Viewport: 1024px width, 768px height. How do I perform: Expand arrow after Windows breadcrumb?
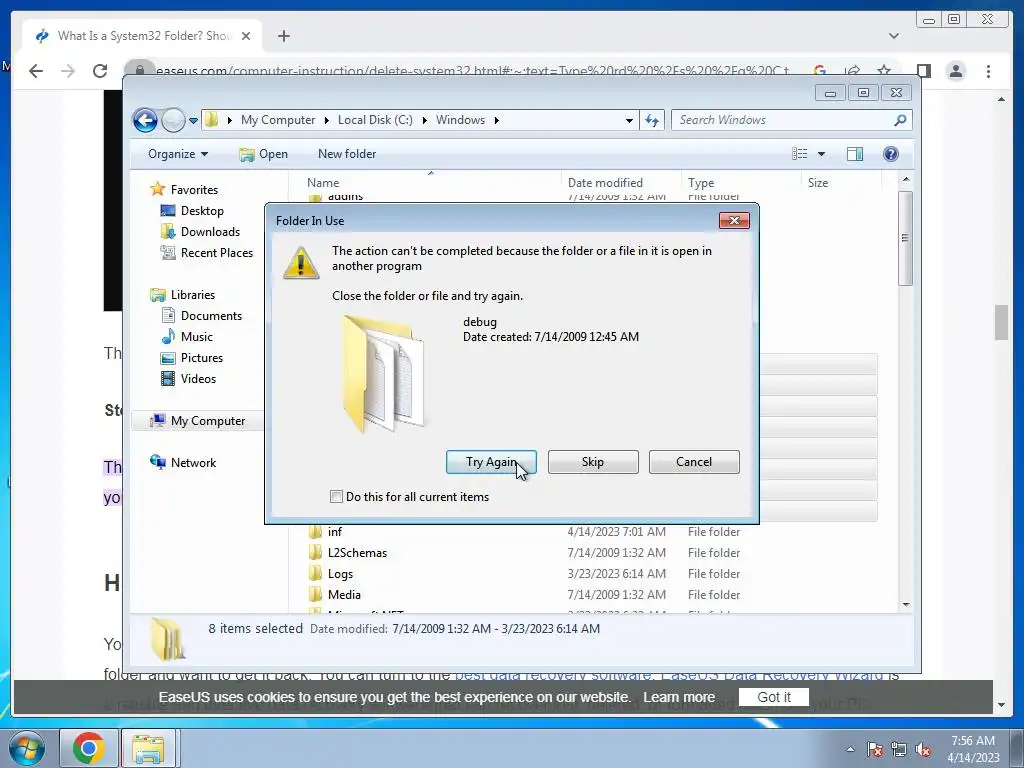pyautogui.click(x=497, y=120)
